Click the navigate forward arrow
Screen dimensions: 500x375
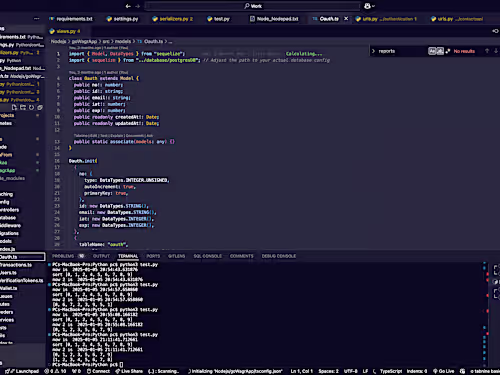tap(138, 6)
